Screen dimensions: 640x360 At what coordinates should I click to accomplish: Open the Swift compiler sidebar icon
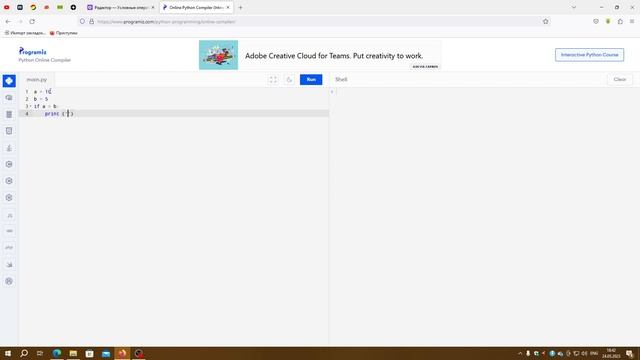click(9, 264)
